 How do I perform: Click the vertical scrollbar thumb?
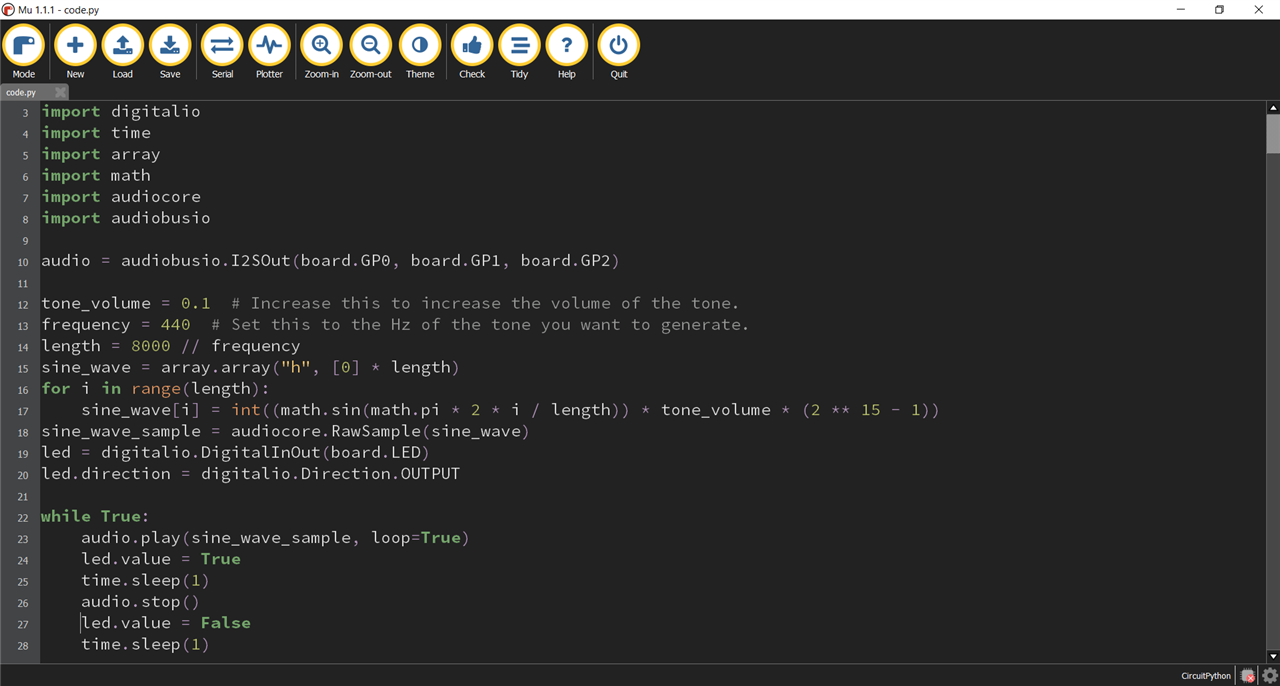click(1273, 134)
